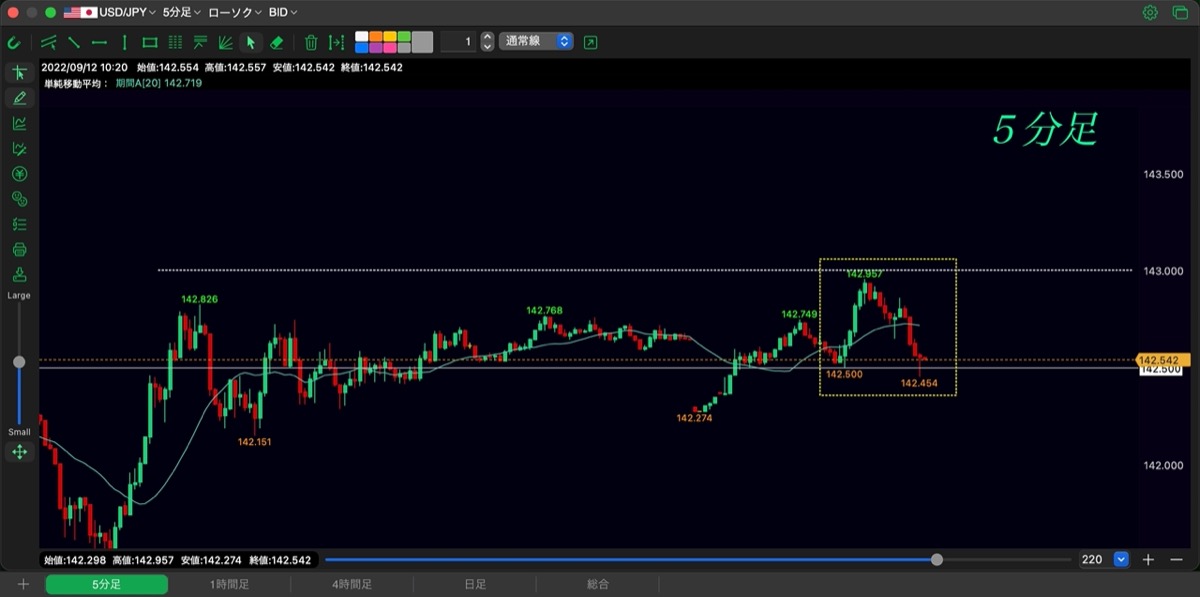Click the large gray current-color swatch

(x=422, y=42)
